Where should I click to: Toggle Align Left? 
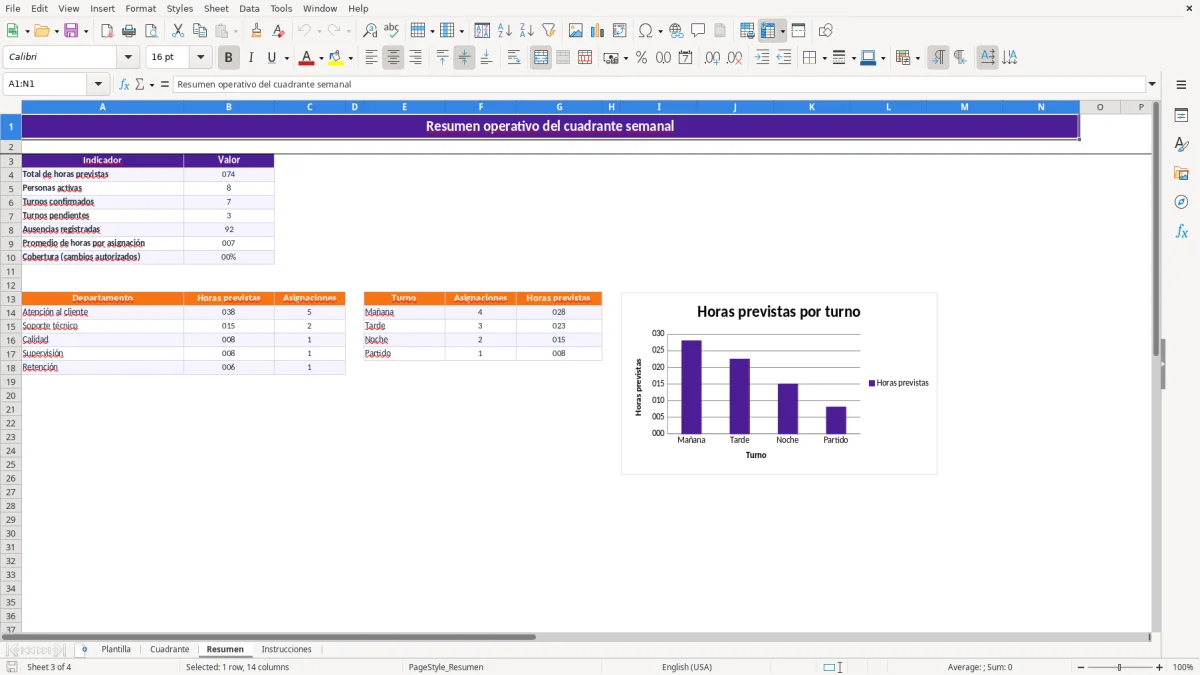click(371, 58)
